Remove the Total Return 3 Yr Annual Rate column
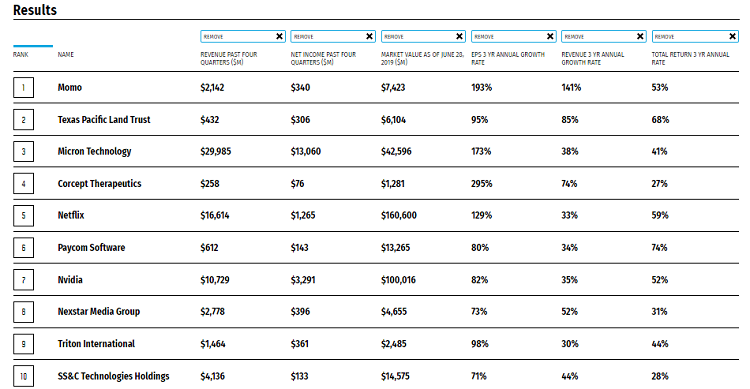This screenshot has width=750, height=389. tap(732, 36)
